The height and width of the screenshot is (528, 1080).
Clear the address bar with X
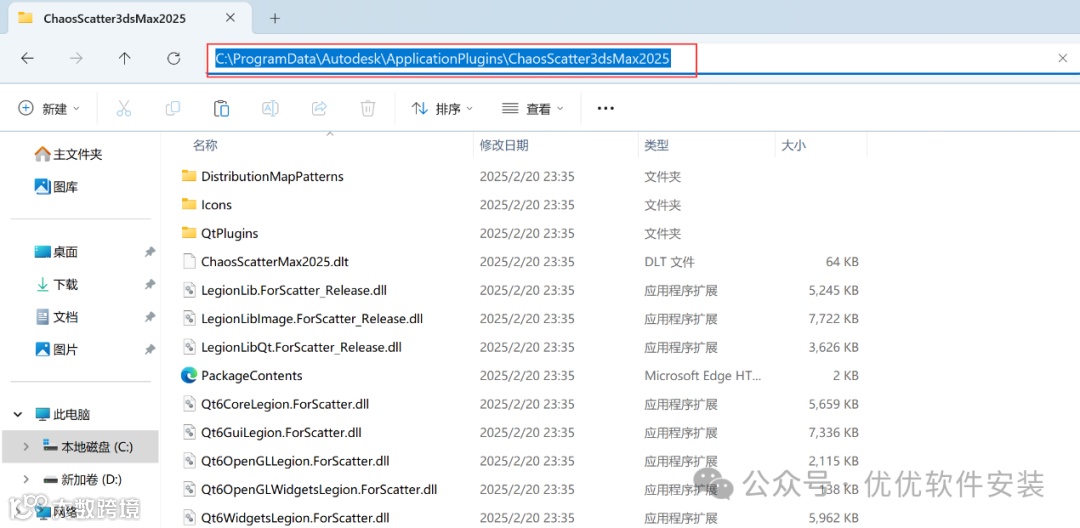(1063, 59)
